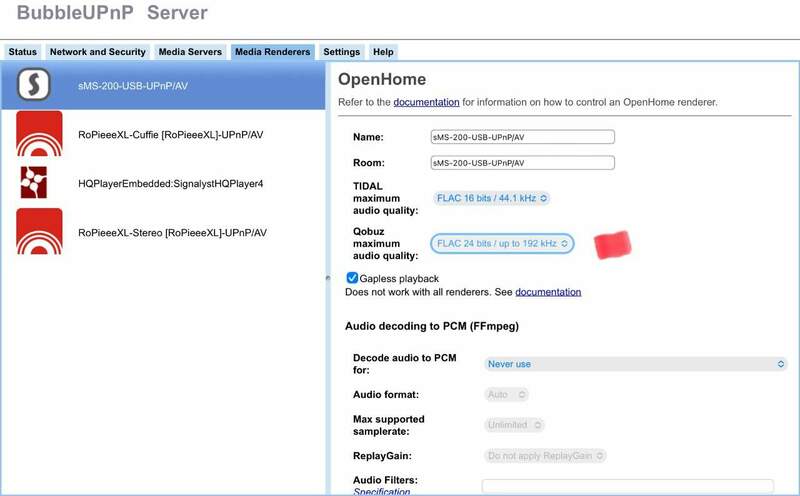The height and width of the screenshot is (496, 800).
Task: Switch to the Status tab
Action: [22, 52]
